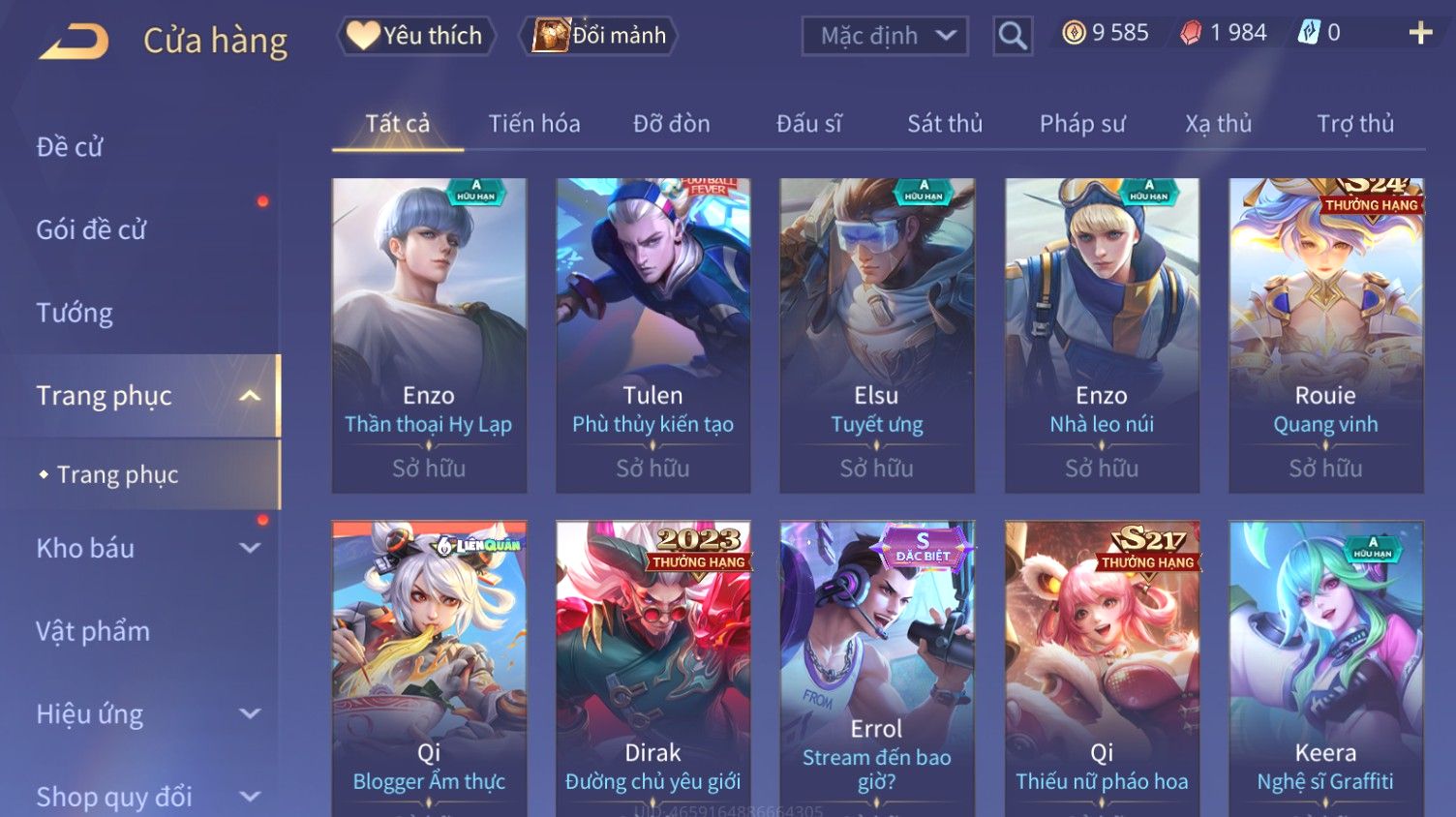Open the search magnifier icon
Image resolution: width=1456 pixels, height=817 pixels.
(x=1013, y=36)
